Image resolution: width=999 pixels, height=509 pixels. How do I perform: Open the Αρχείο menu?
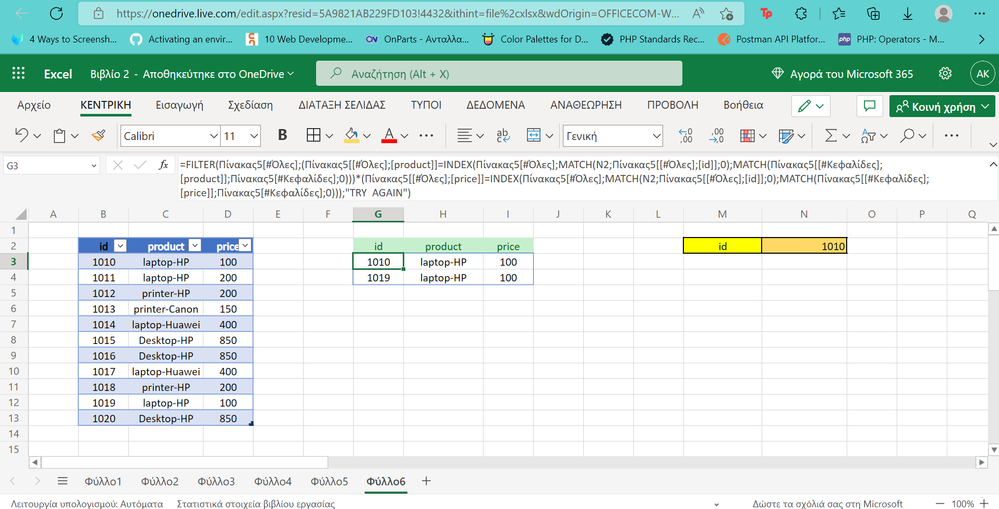pos(34,105)
